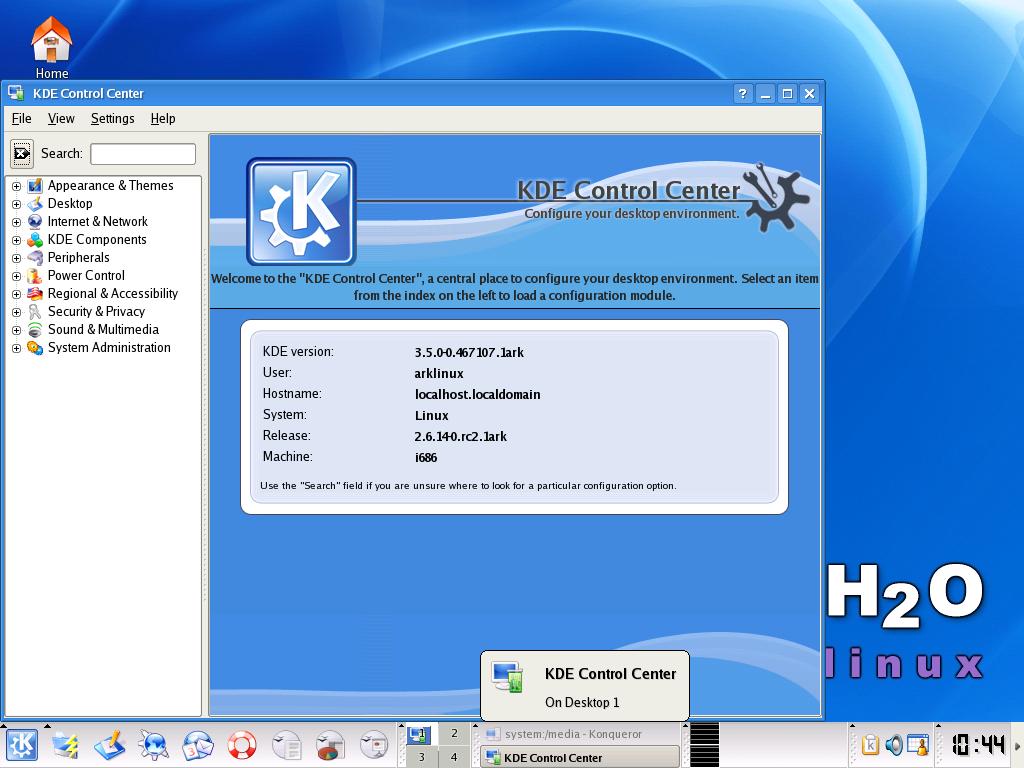
Task: Expand the Internet & Network node
Action: pyautogui.click(x=16, y=222)
